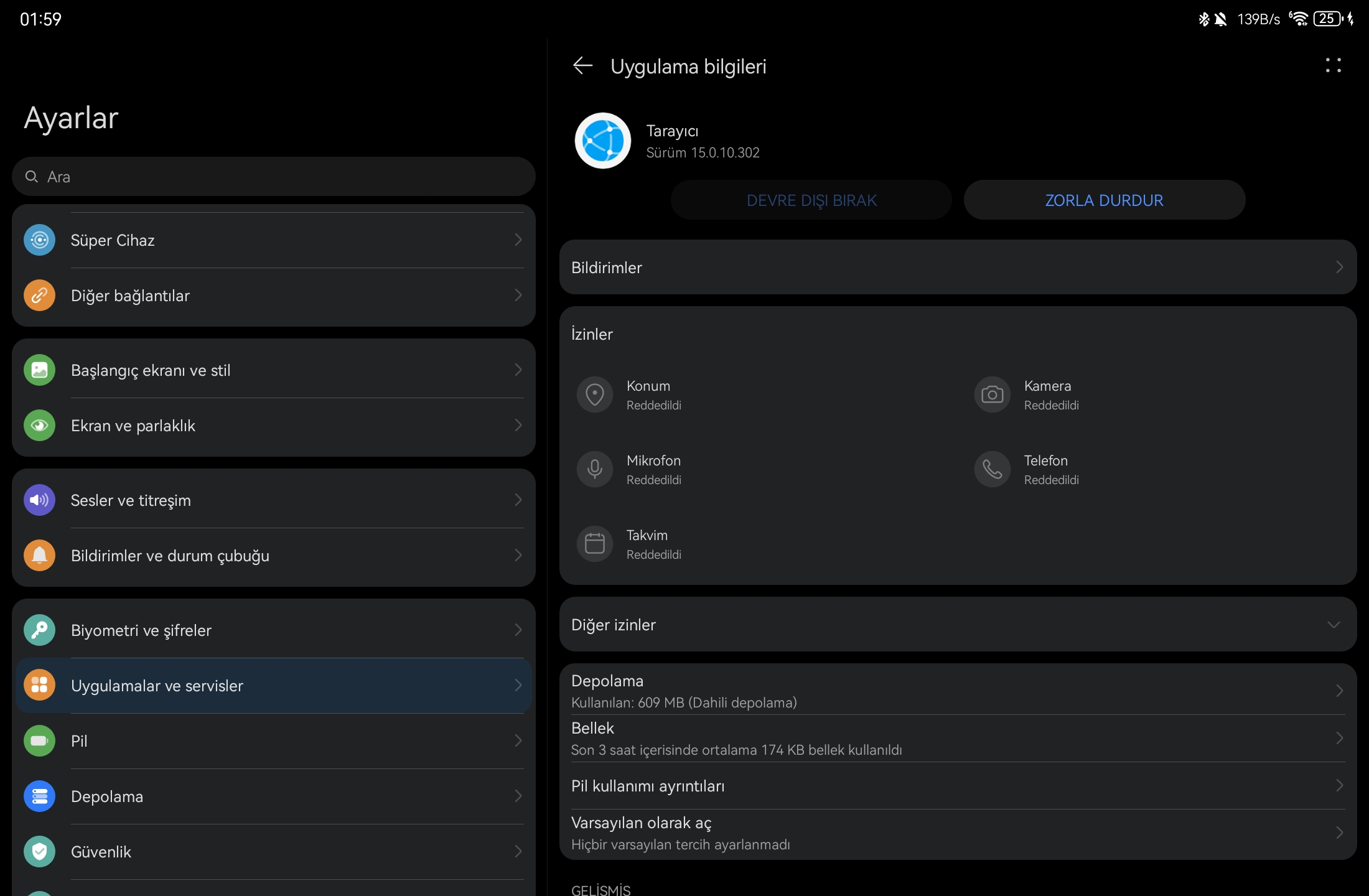Open Bellek details chevron
The image size is (1369, 896).
click(1340, 738)
